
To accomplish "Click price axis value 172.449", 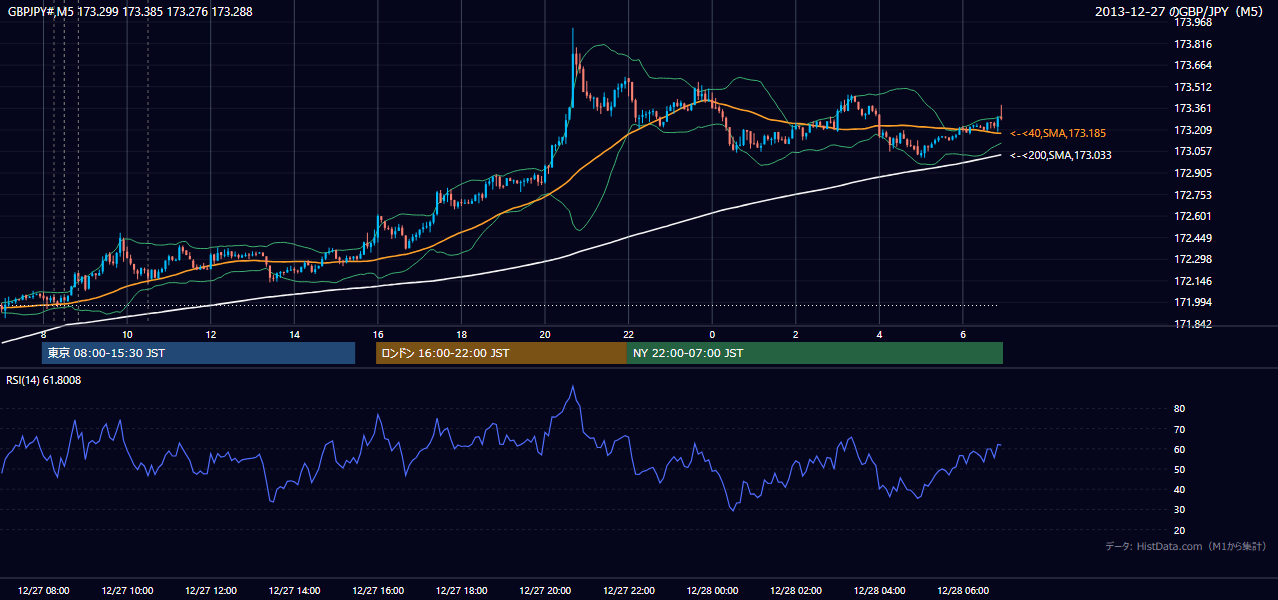I will pos(1193,238).
